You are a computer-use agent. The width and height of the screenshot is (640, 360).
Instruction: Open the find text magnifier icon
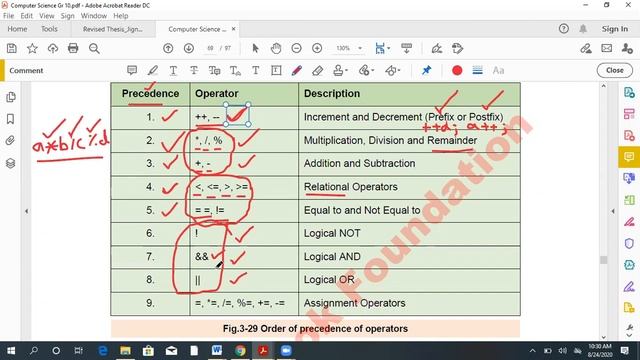94,49
